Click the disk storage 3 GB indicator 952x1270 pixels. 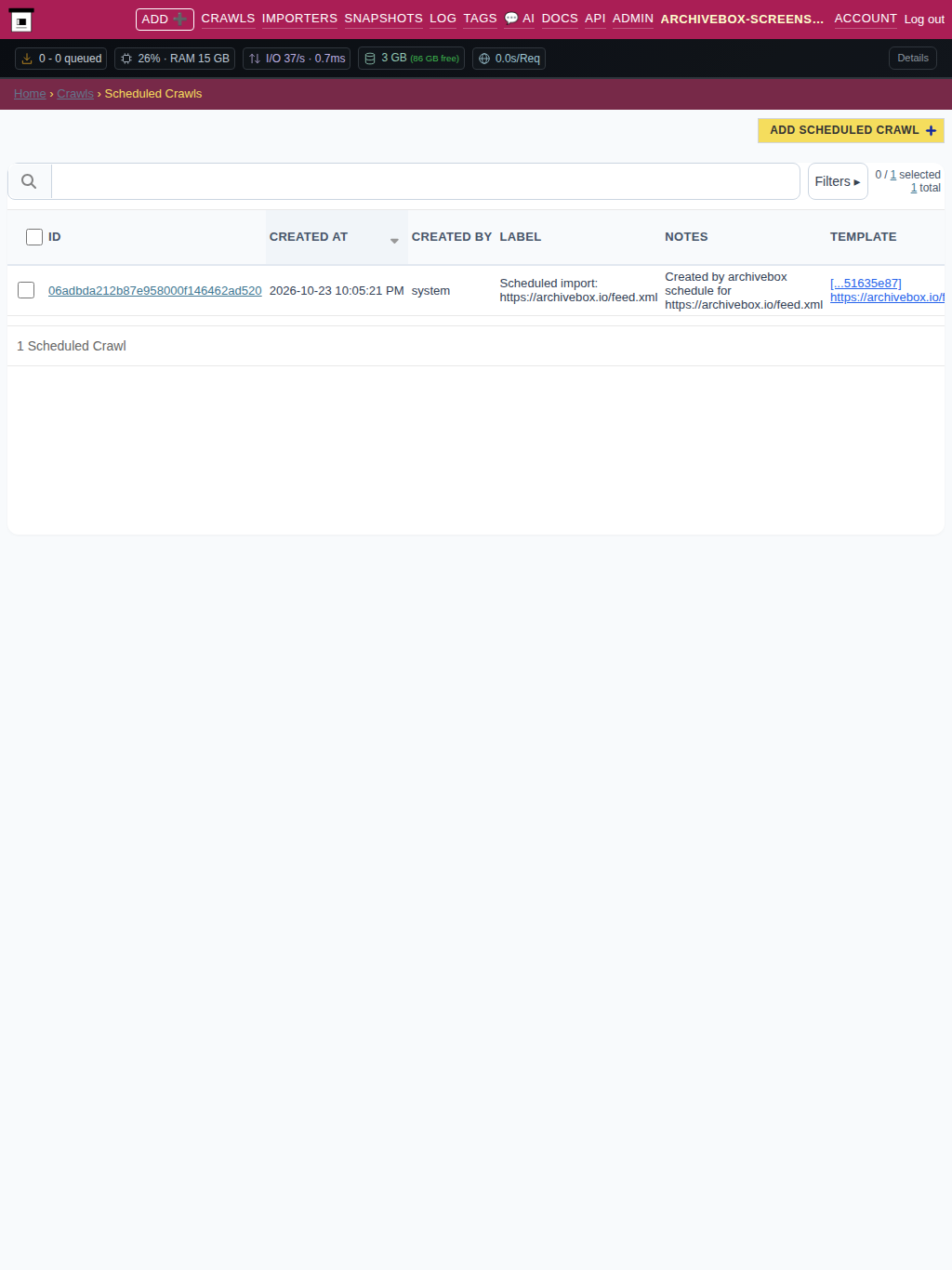coord(412,59)
